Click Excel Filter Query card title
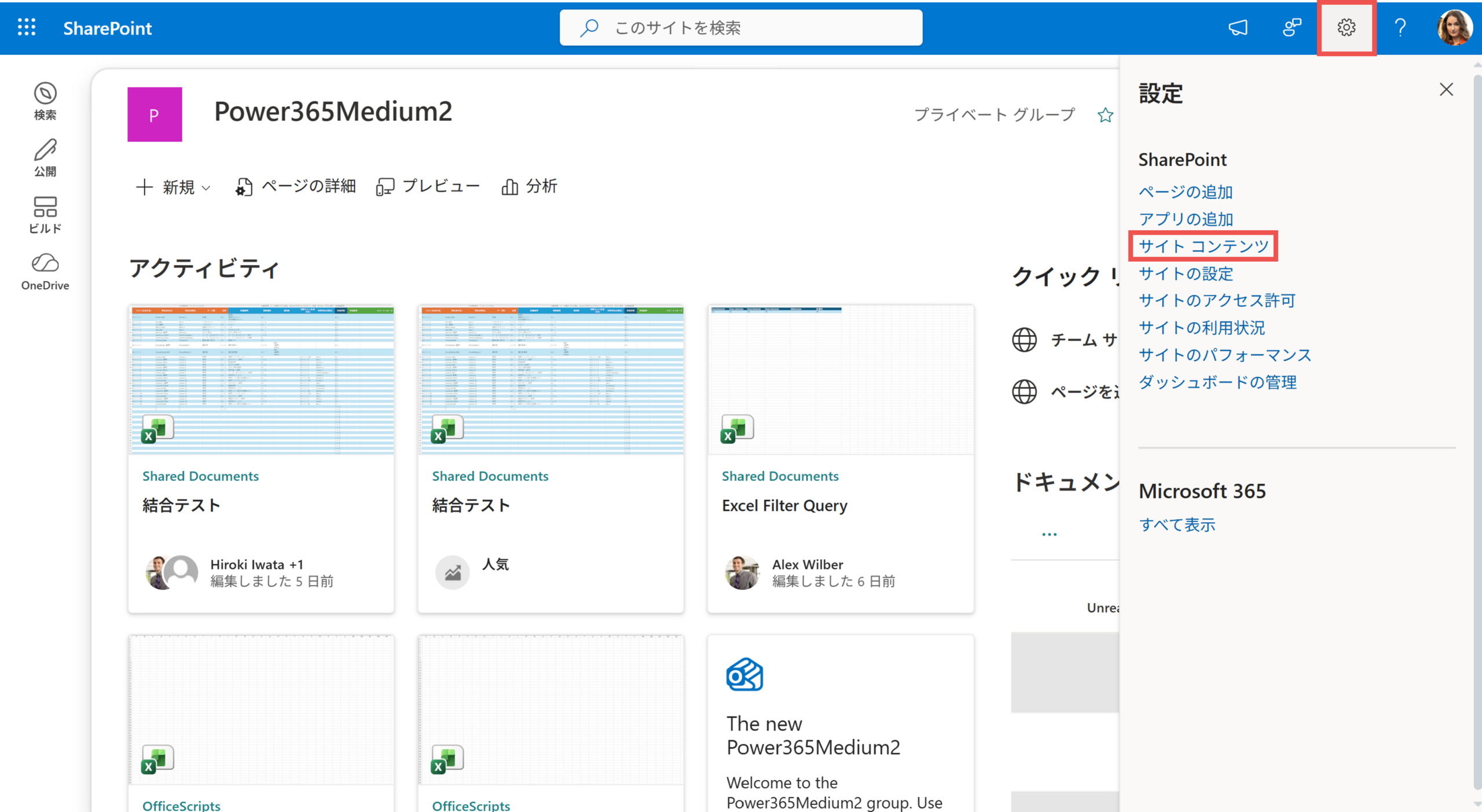Viewport: 1482px width, 812px height. (784, 505)
